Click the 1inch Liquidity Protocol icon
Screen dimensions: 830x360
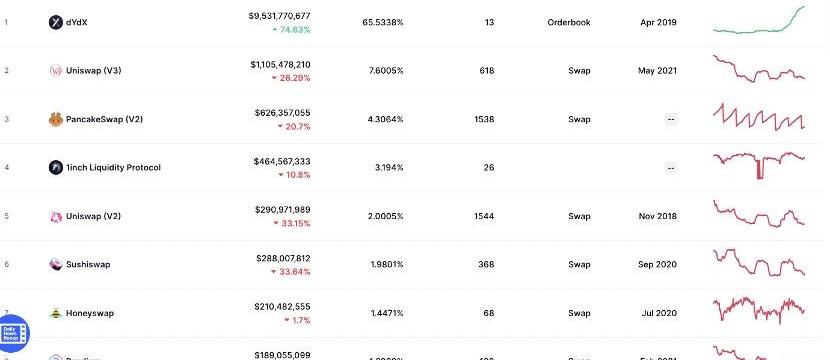pos(56,168)
